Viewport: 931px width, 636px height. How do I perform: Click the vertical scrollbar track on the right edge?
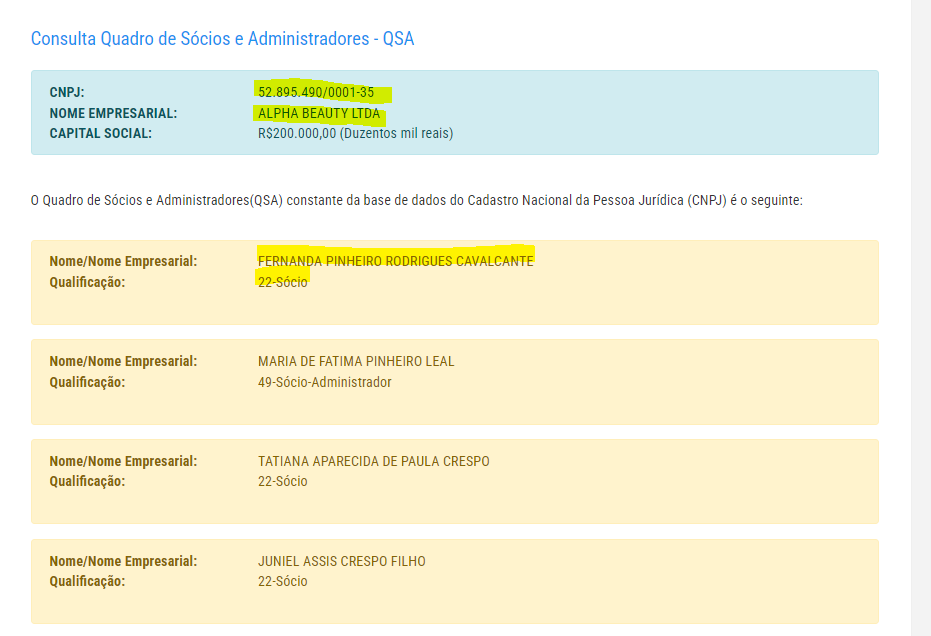point(921,318)
